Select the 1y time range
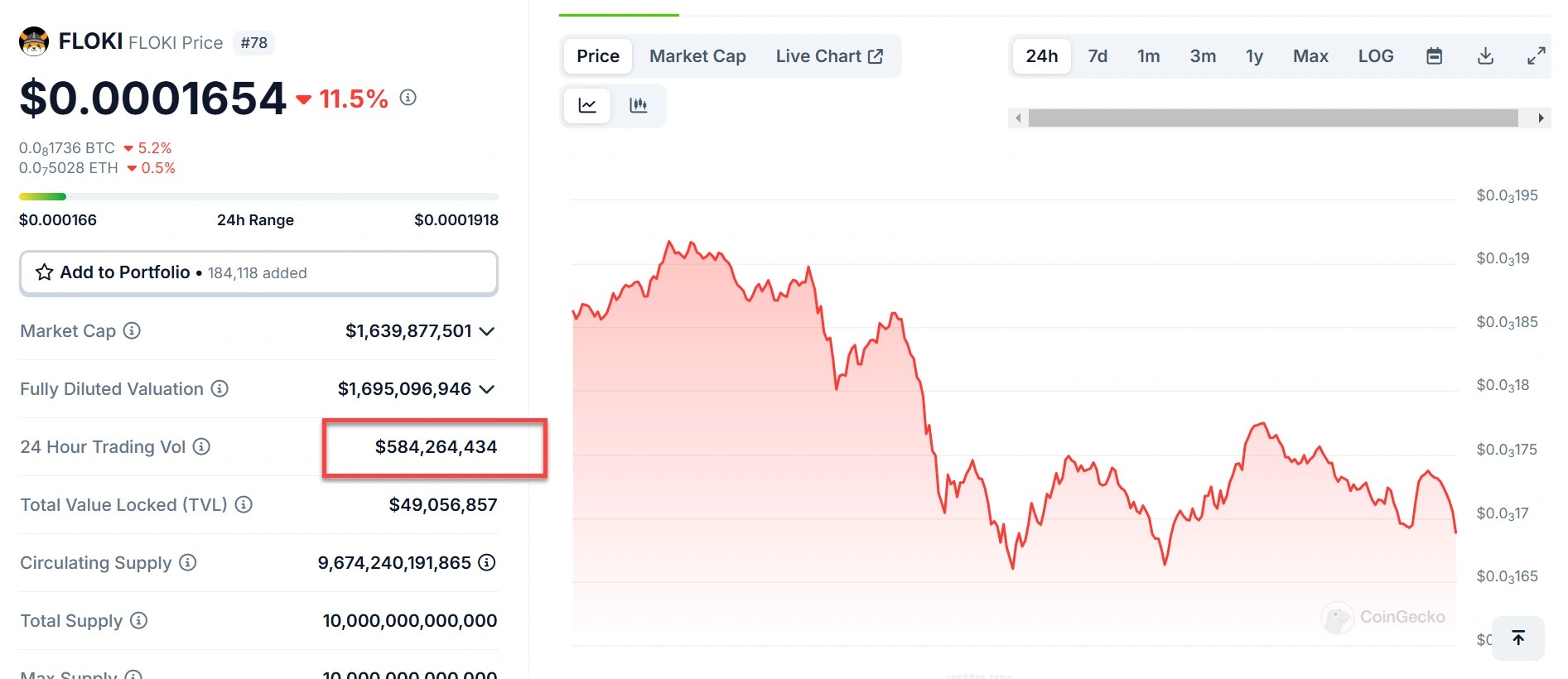 (x=1253, y=56)
